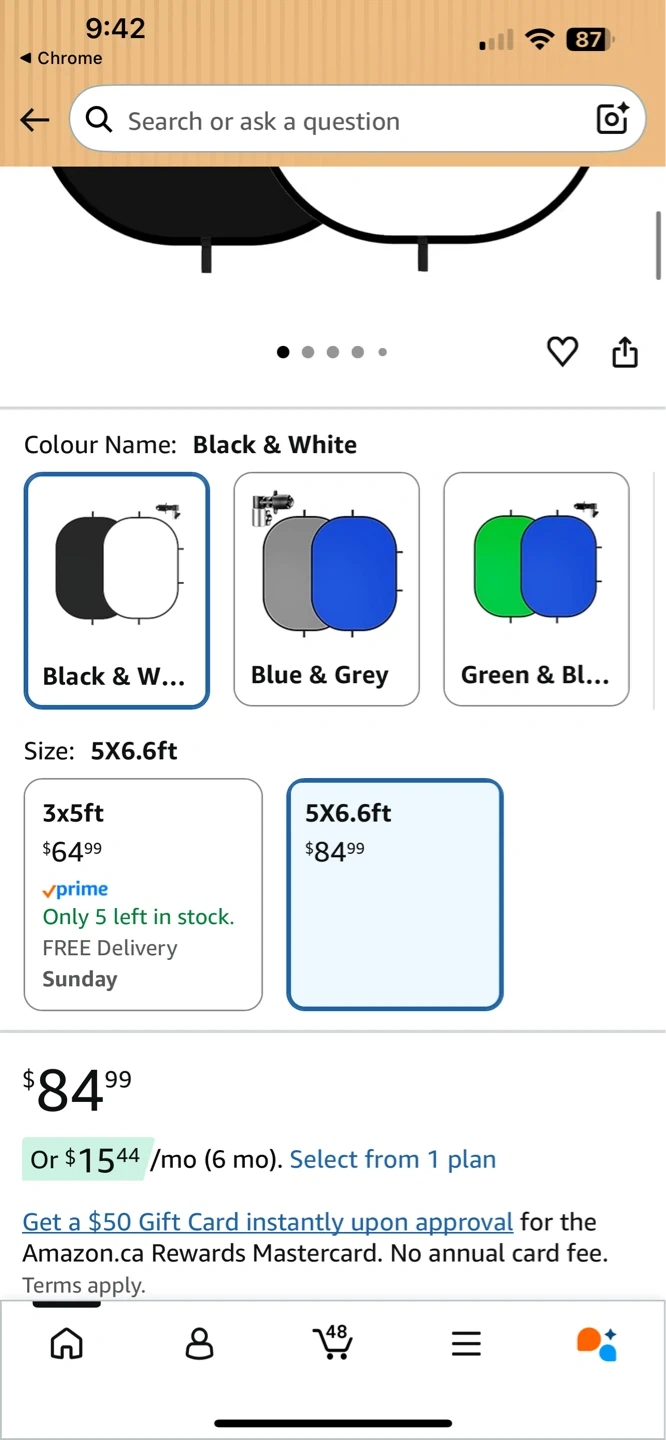This screenshot has height=1440, width=666.
Task: Tap the search input field
Action: click(x=340, y=121)
